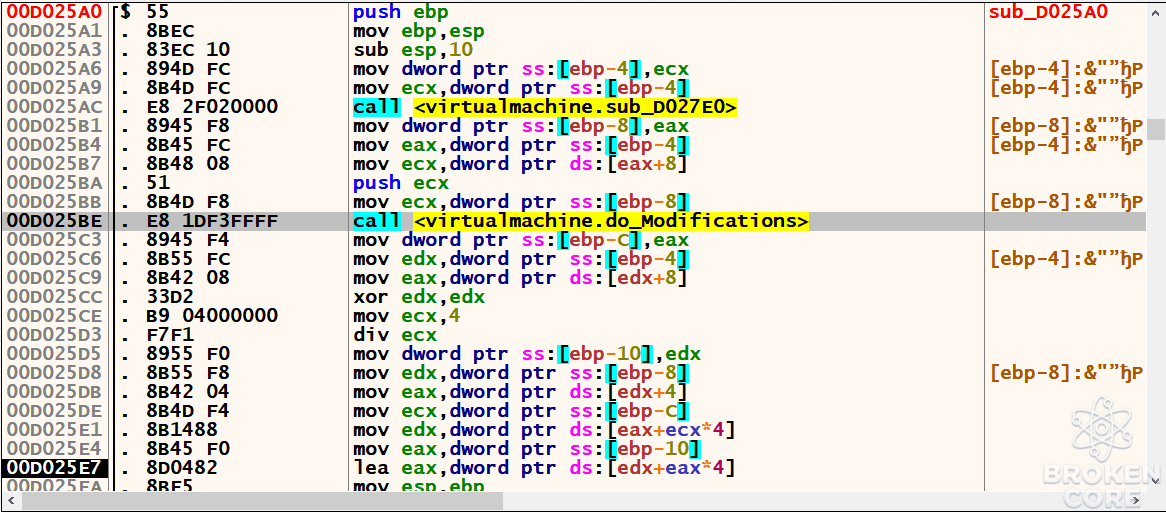Click the bytes B9 04000000
The width and height of the screenshot is (1166, 512).
tap(212, 316)
